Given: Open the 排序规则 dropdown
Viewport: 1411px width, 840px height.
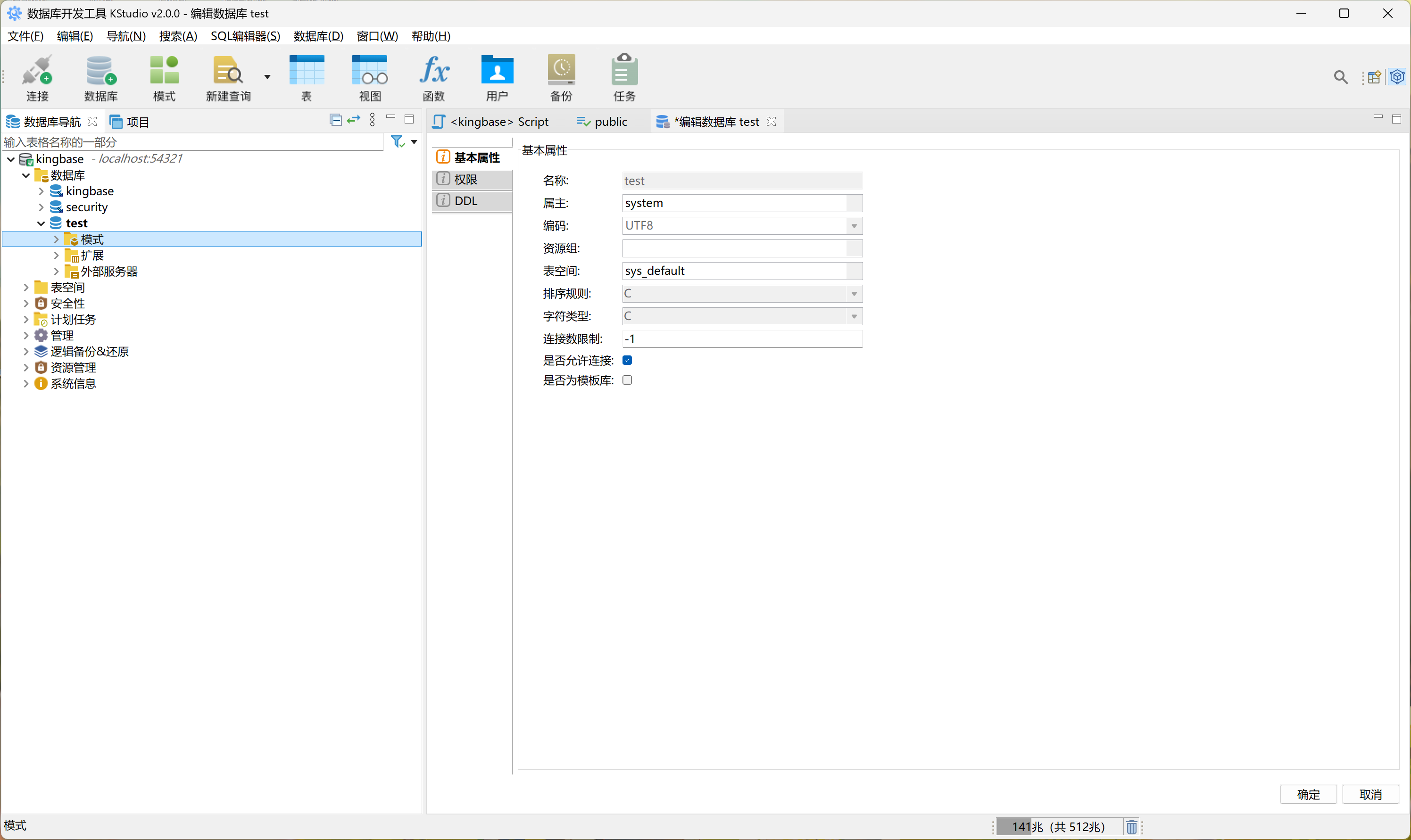Looking at the screenshot, I should pos(742,293).
